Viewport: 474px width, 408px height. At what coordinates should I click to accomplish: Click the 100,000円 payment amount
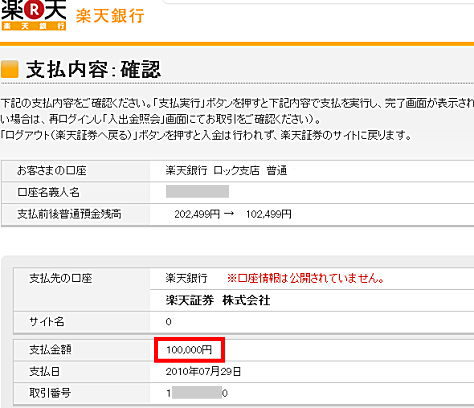coord(189,350)
